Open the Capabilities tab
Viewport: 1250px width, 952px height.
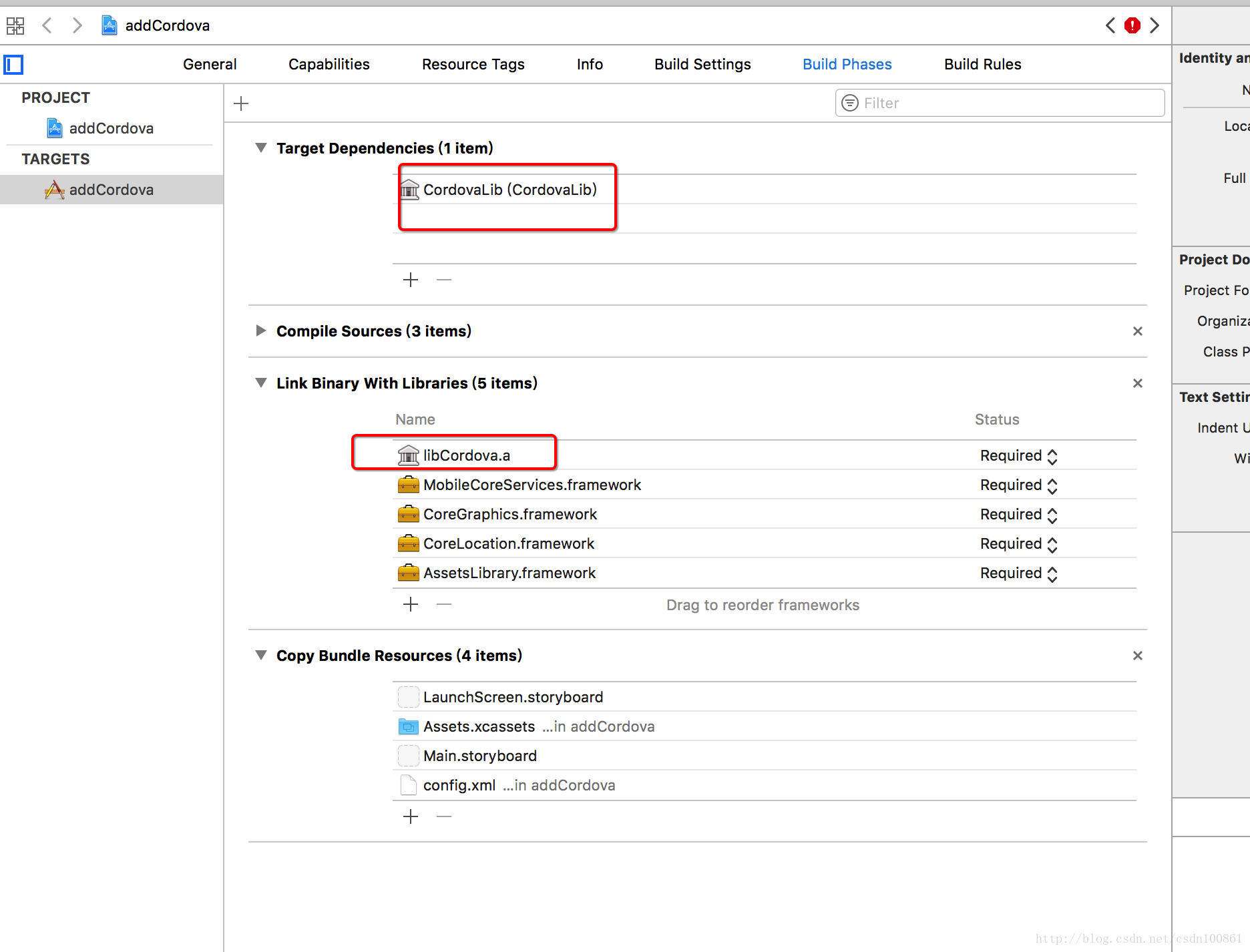tap(329, 64)
